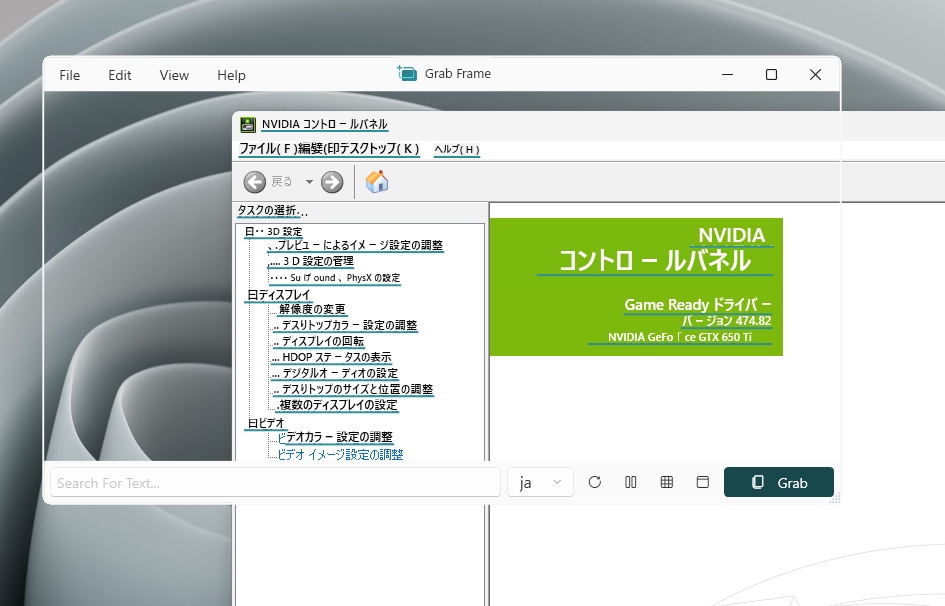
Task: Click the Search For Text input field
Action: tap(275, 483)
